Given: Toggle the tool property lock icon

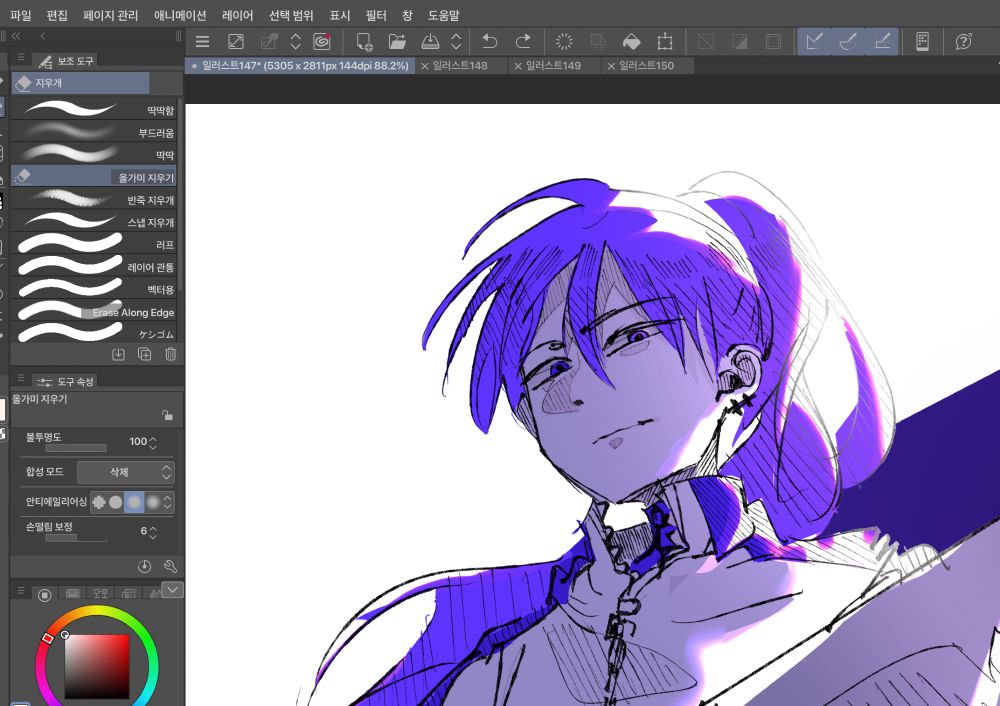Looking at the screenshot, I should point(167,415).
